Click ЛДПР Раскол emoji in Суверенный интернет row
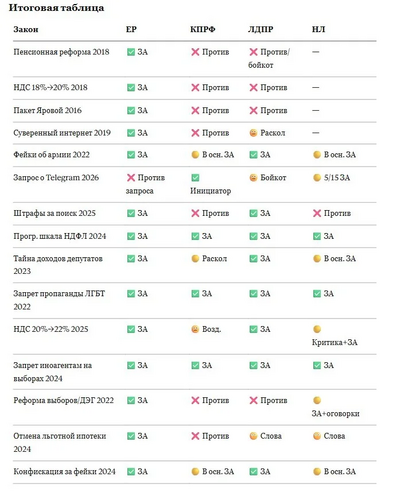Viewport: 400px width, 492px height. (253, 133)
